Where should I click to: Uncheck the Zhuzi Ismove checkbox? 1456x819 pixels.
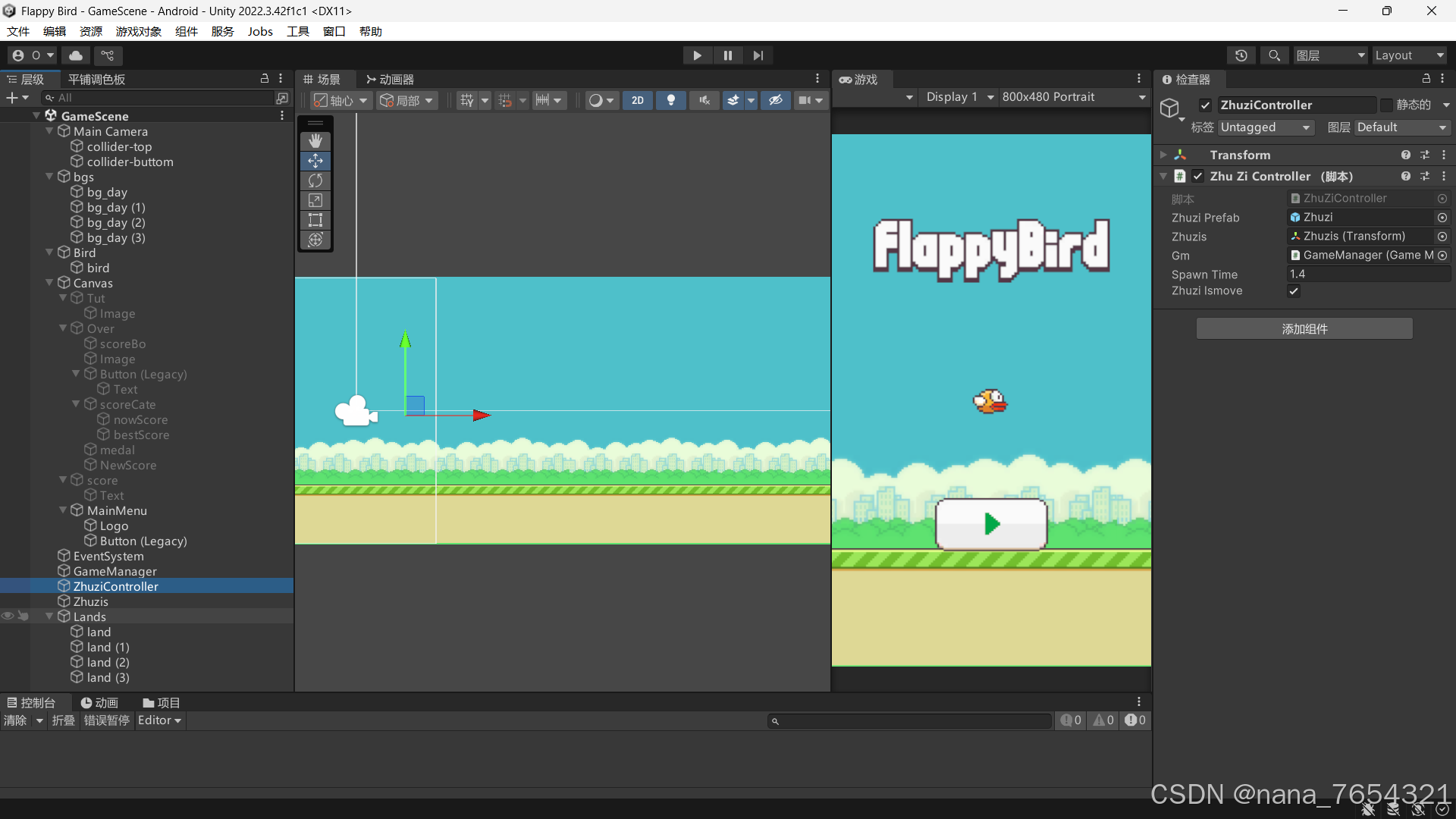(x=1293, y=291)
